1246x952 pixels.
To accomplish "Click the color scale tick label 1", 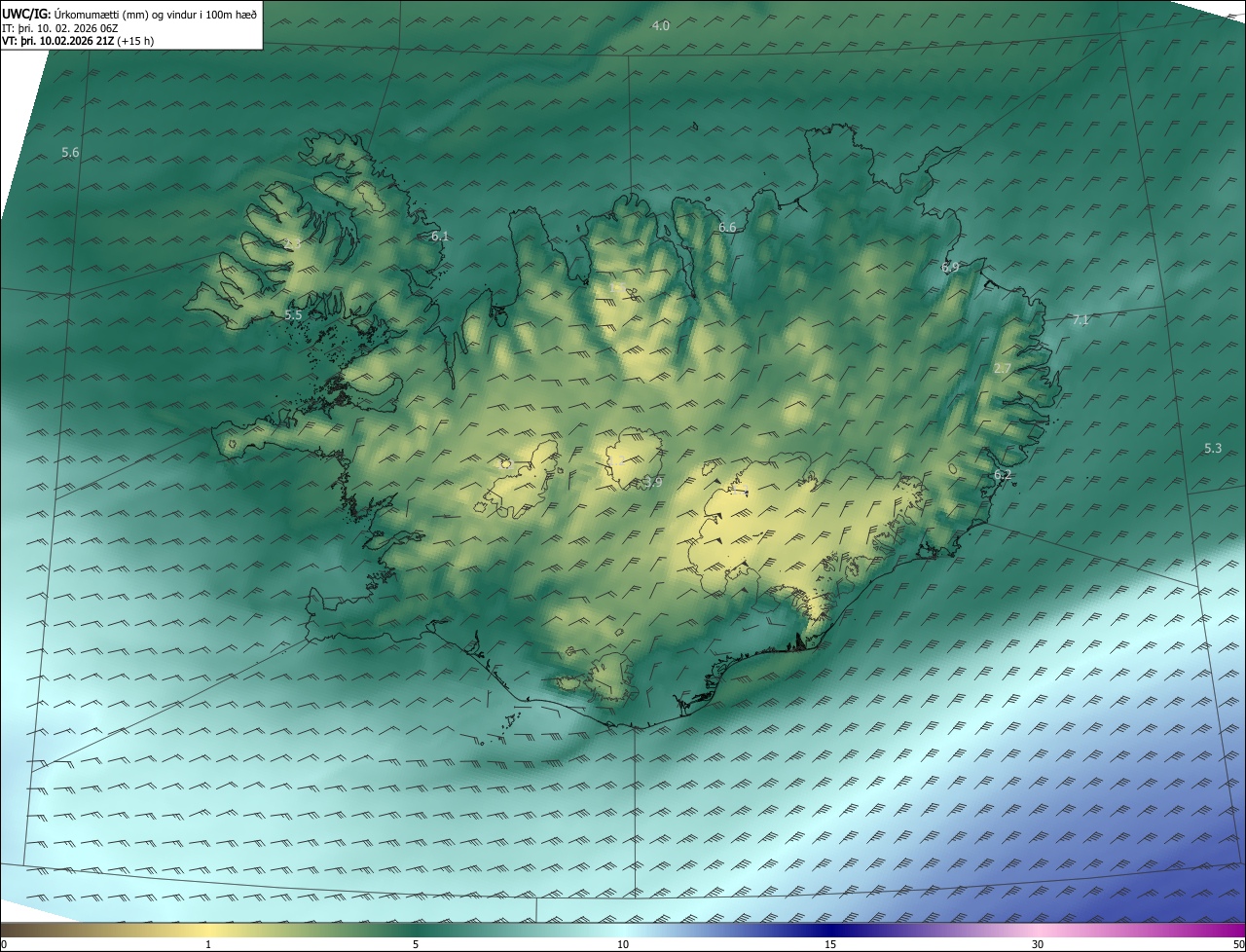I will pos(208,944).
